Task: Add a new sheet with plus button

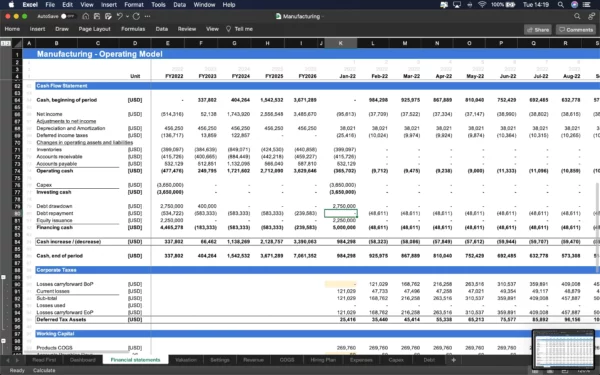Action: click(453, 360)
